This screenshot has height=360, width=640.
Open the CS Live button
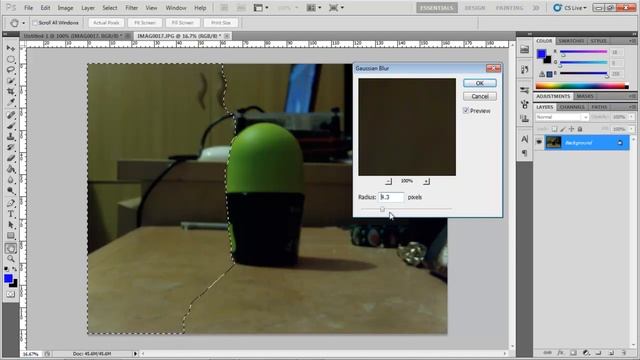(570, 8)
